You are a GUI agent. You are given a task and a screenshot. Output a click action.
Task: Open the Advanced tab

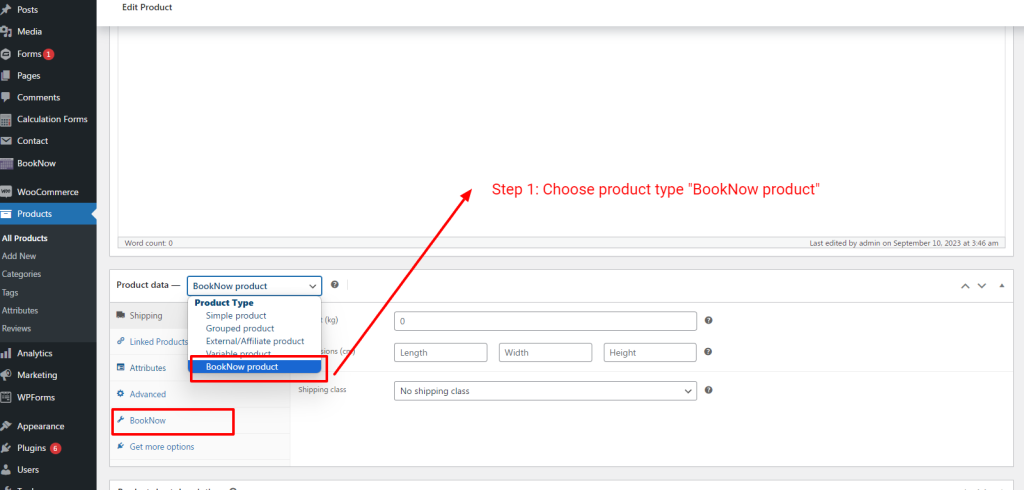(148, 395)
